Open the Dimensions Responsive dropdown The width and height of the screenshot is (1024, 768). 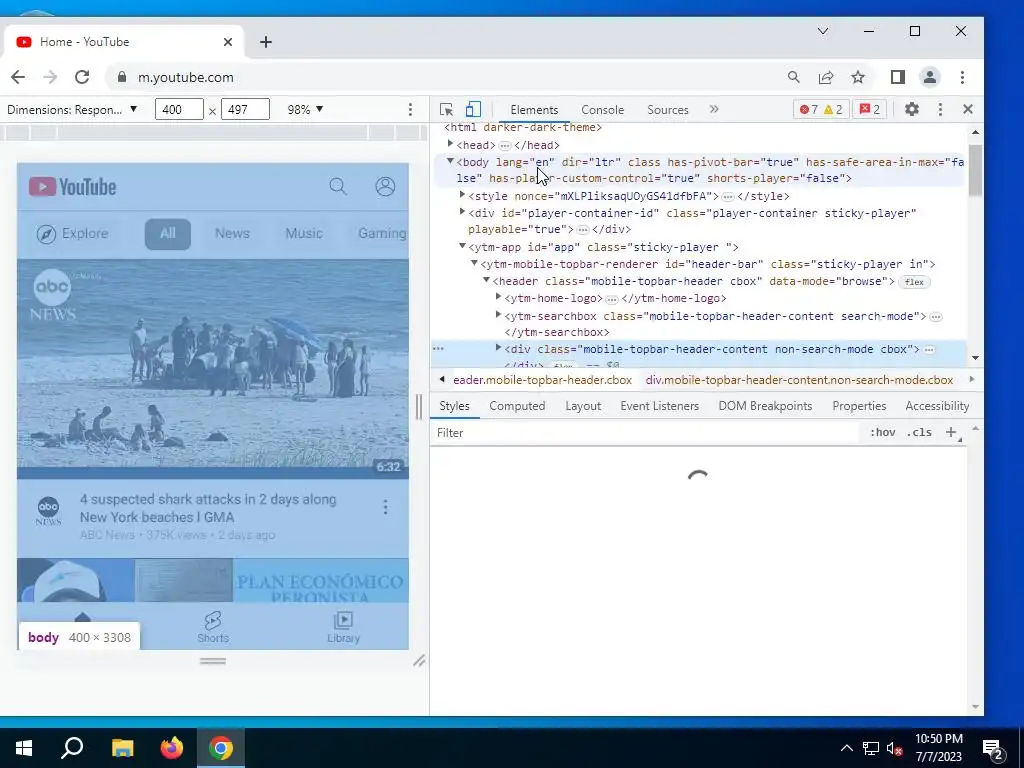(x=72, y=110)
